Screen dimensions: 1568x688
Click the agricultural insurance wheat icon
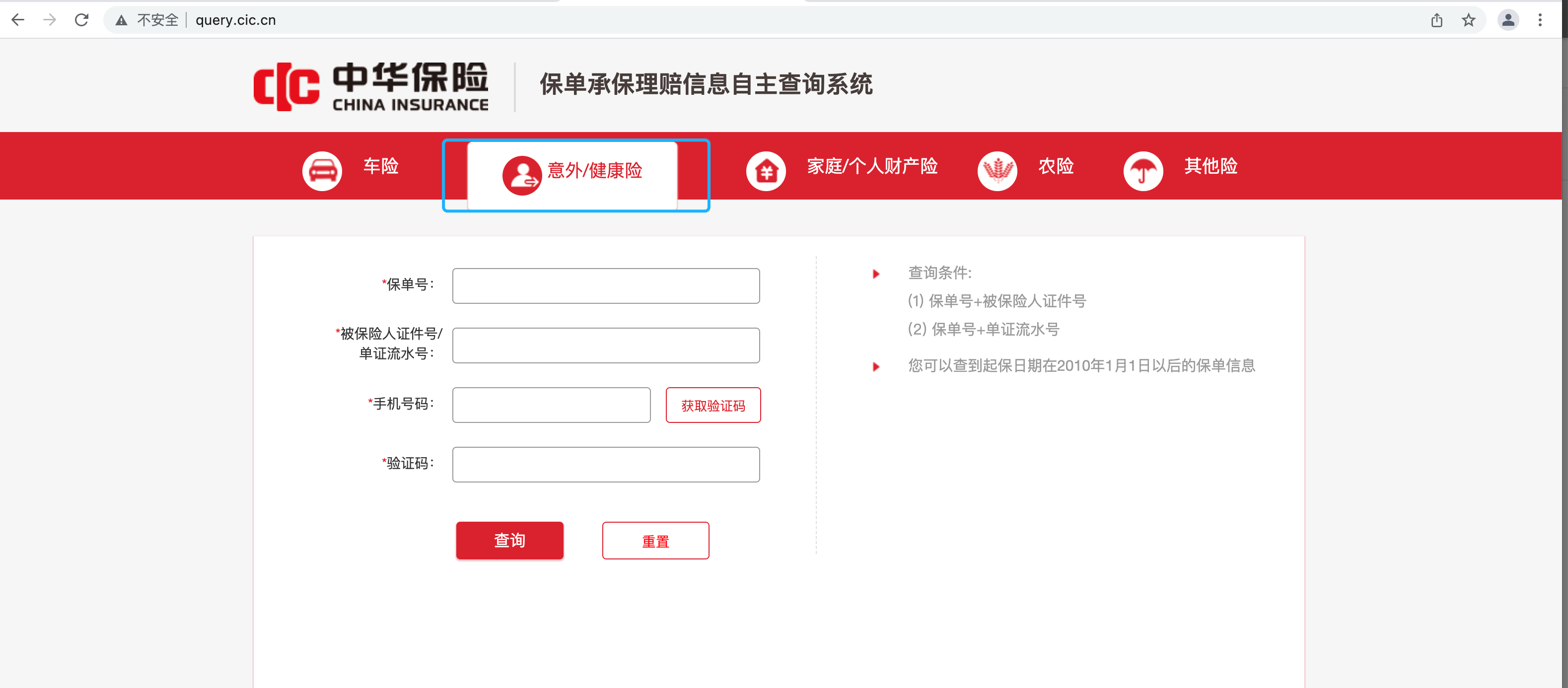pyautogui.click(x=997, y=171)
